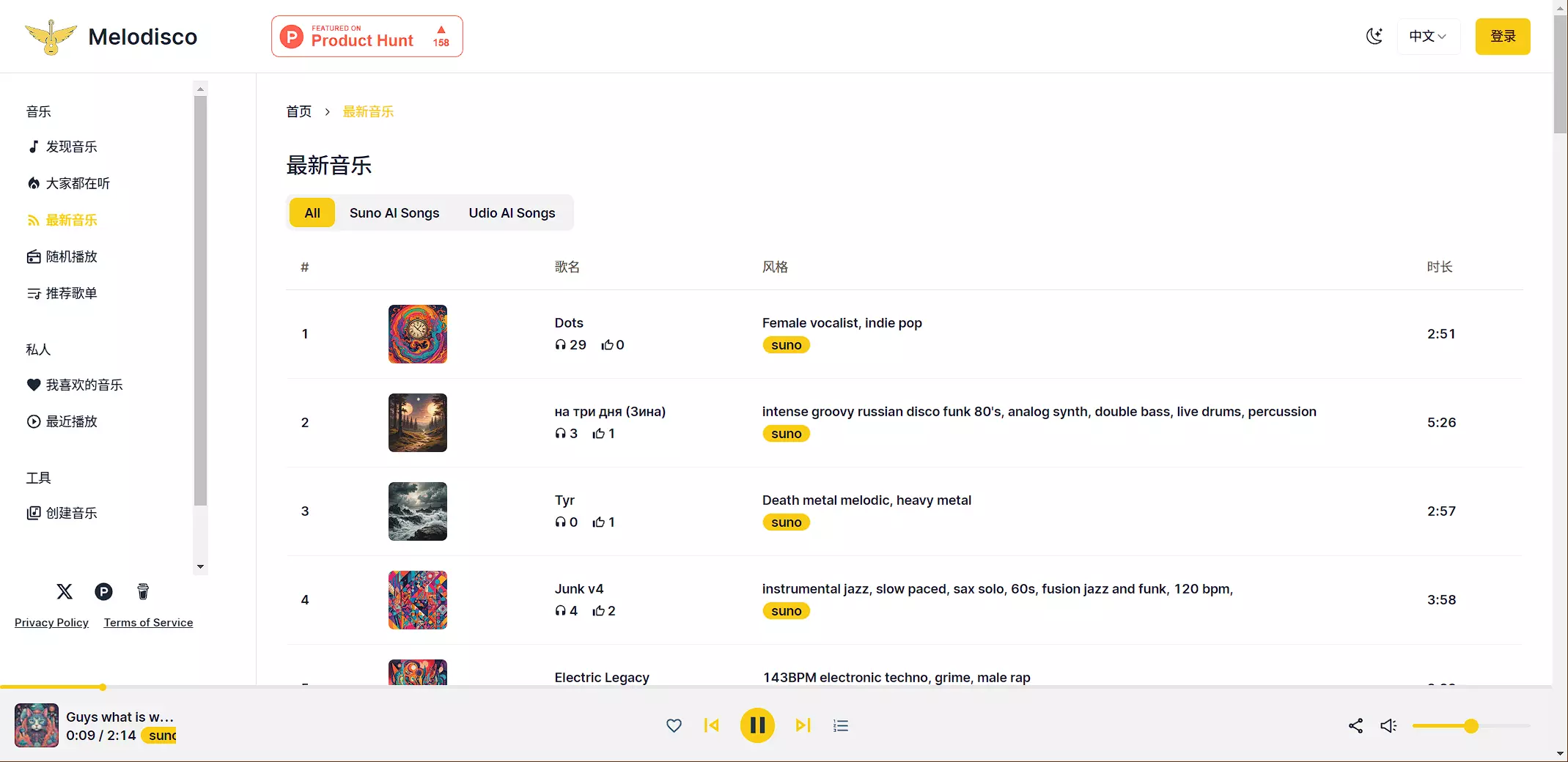
Task: Open the Product Hunt icon in sidebar
Action: click(x=103, y=591)
